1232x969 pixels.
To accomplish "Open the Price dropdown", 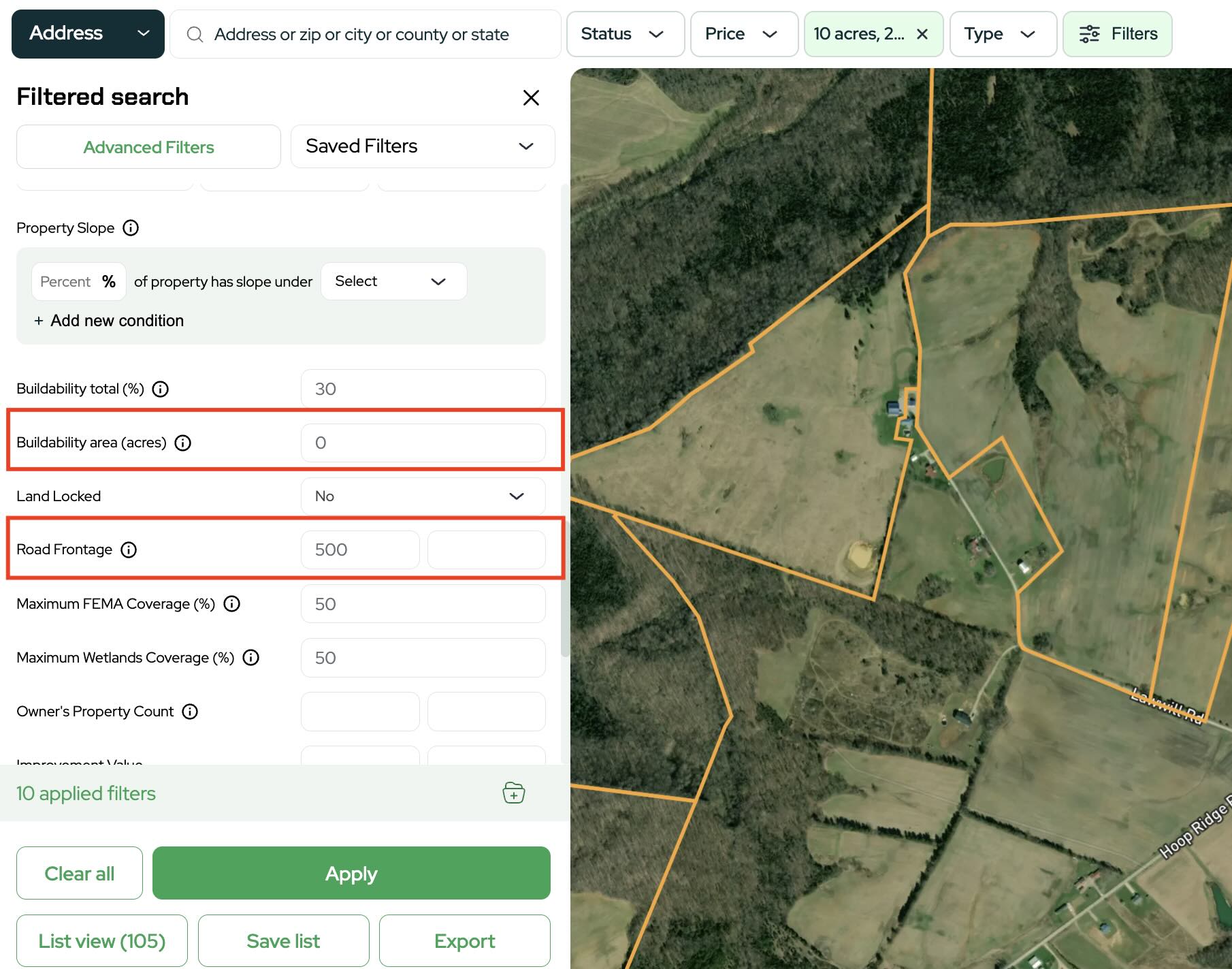I will point(744,34).
